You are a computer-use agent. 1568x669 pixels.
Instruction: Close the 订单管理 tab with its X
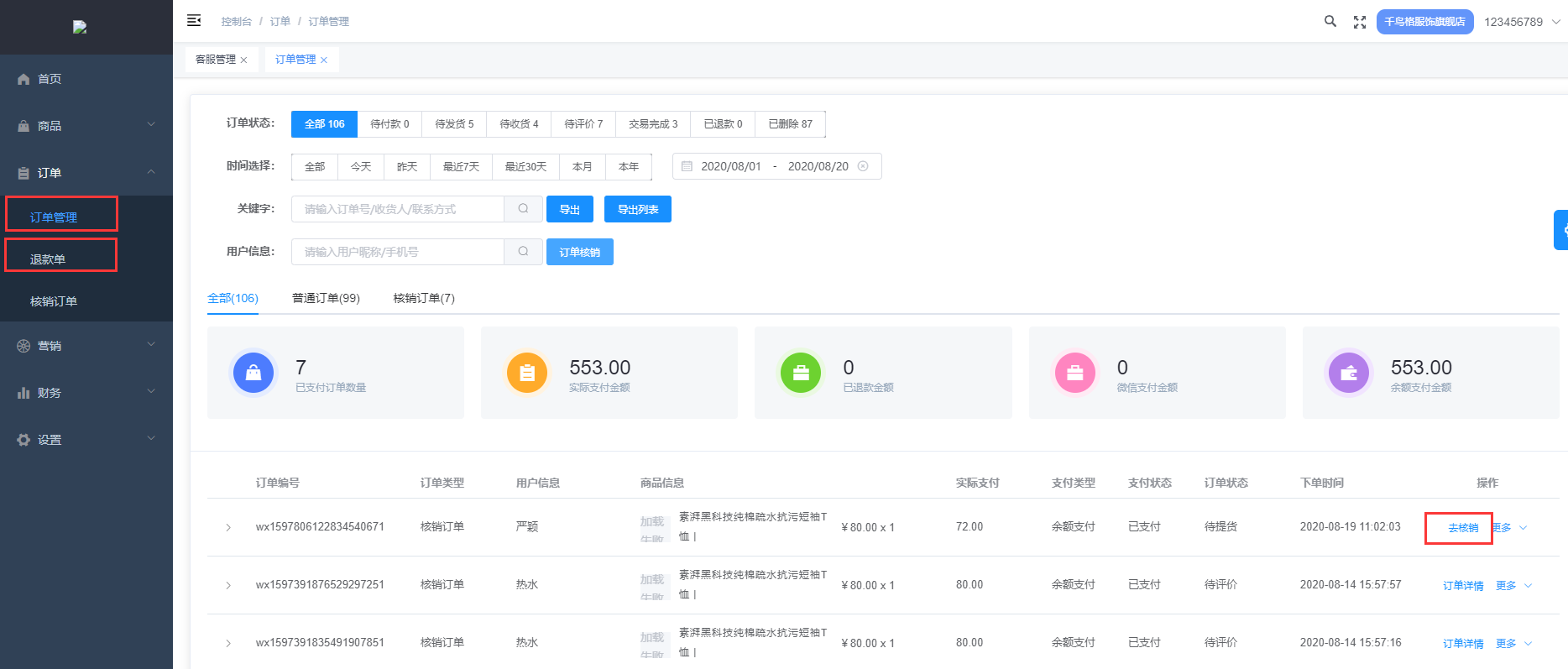(x=324, y=60)
